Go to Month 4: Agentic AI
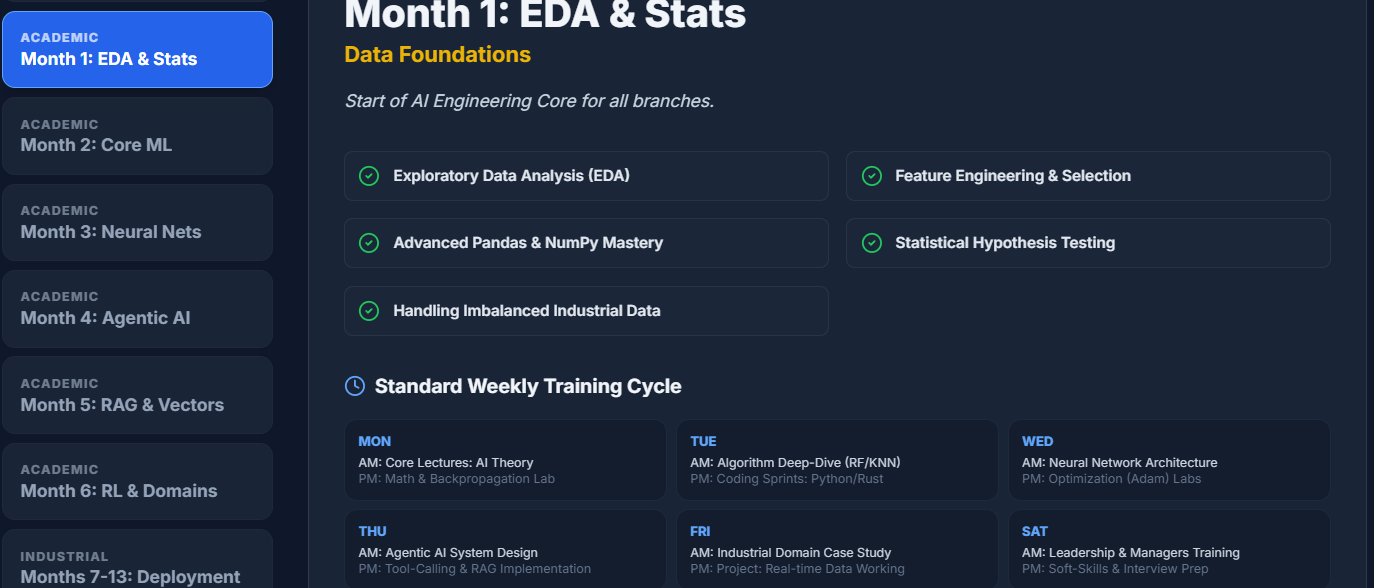The height and width of the screenshot is (588, 1374). 137,309
